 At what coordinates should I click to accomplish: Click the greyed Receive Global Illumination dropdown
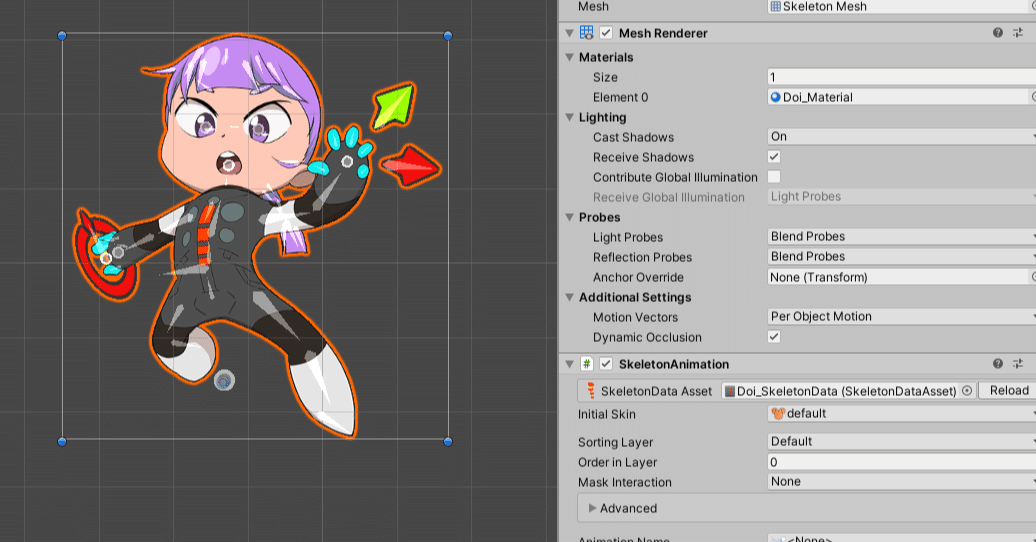(901, 196)
